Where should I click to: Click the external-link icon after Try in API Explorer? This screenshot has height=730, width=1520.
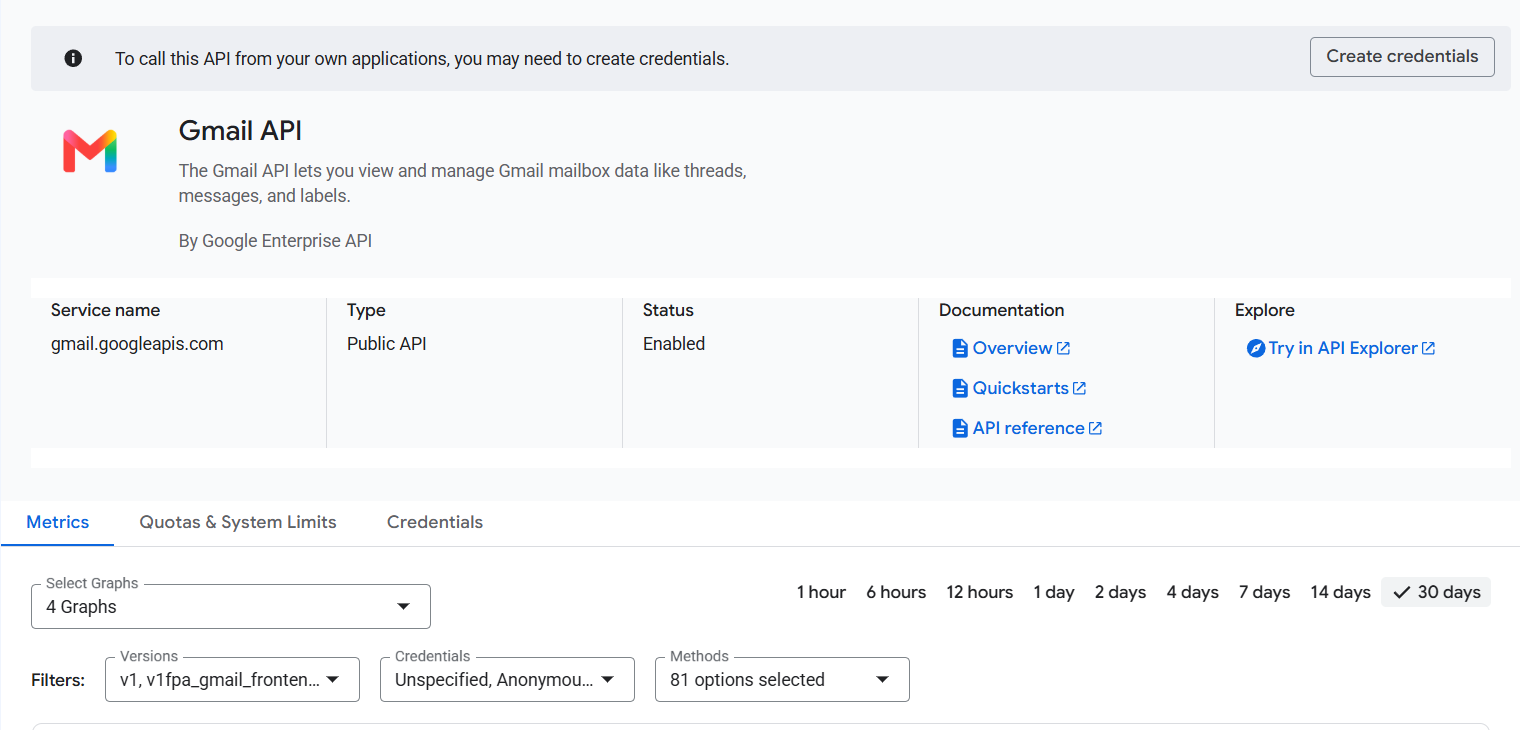[x=1429, y=348]
